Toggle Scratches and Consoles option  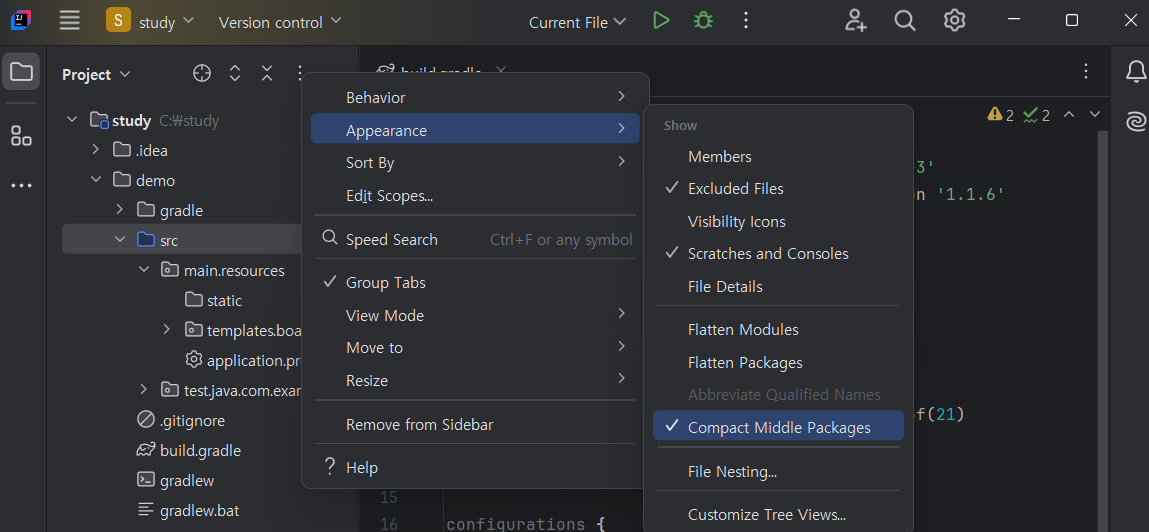767,254
